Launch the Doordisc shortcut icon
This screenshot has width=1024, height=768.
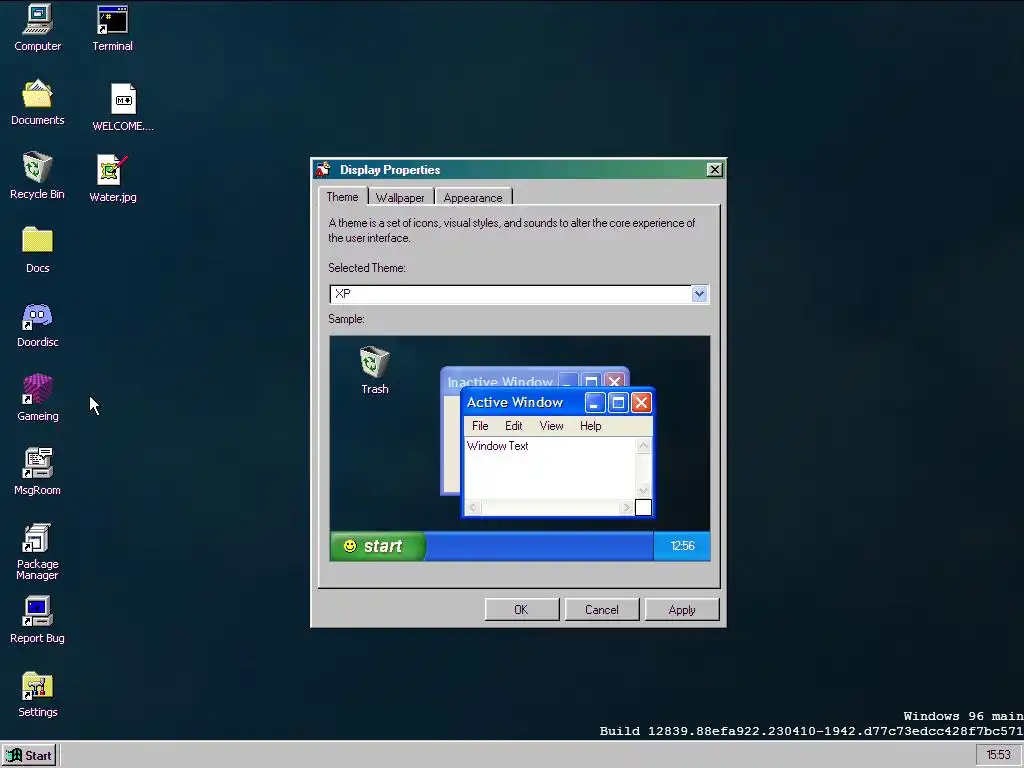(x=37, y=325)
